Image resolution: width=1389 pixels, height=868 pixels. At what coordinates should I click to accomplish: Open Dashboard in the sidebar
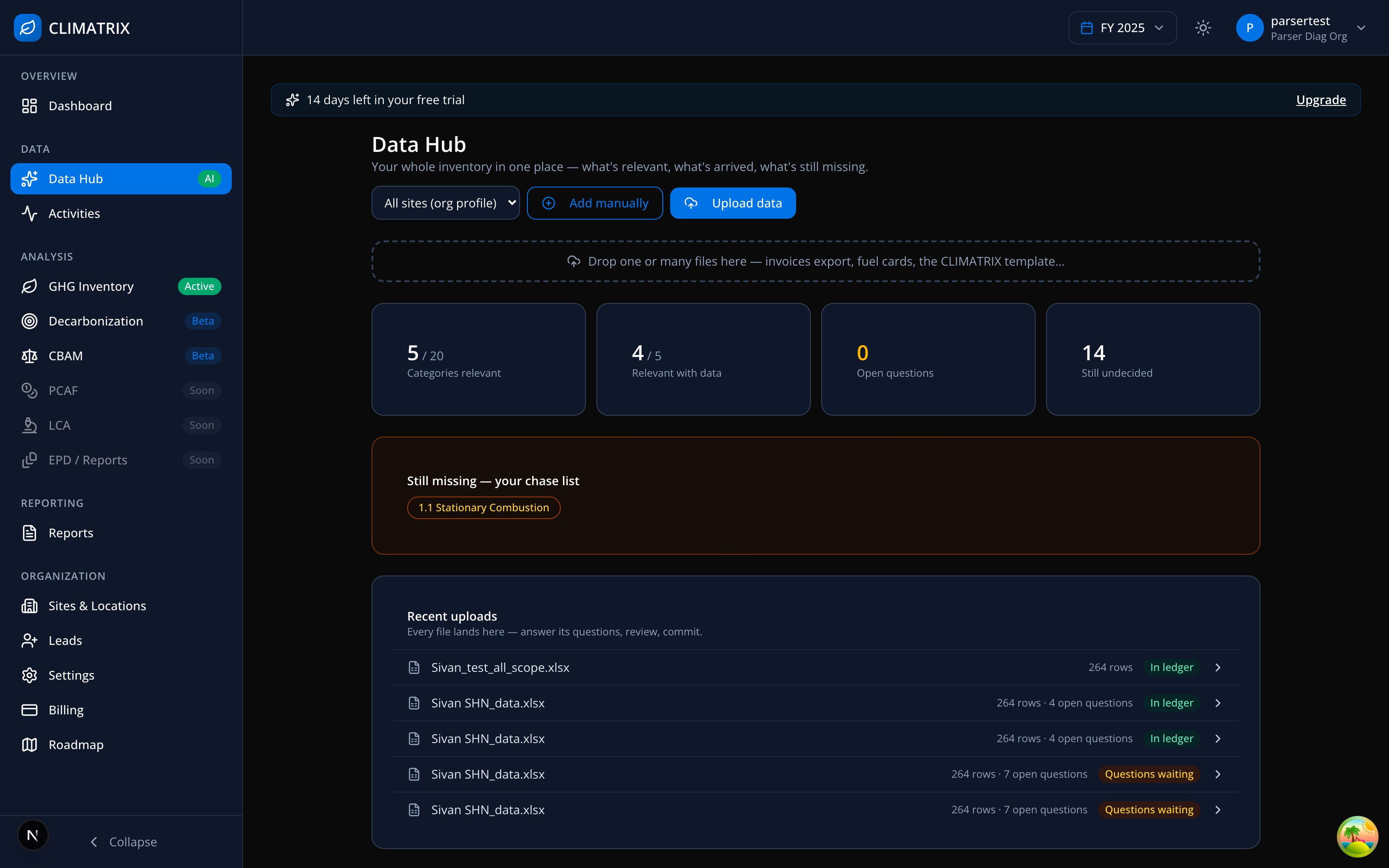coord(121,105)
